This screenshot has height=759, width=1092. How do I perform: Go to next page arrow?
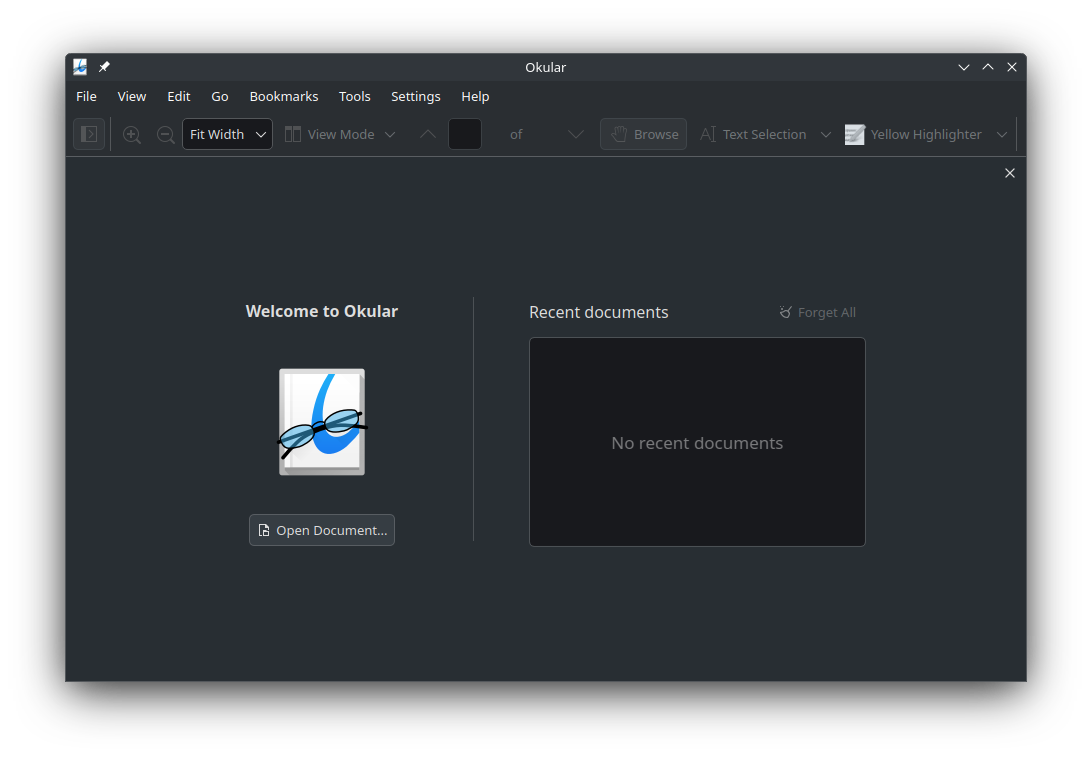576,134
